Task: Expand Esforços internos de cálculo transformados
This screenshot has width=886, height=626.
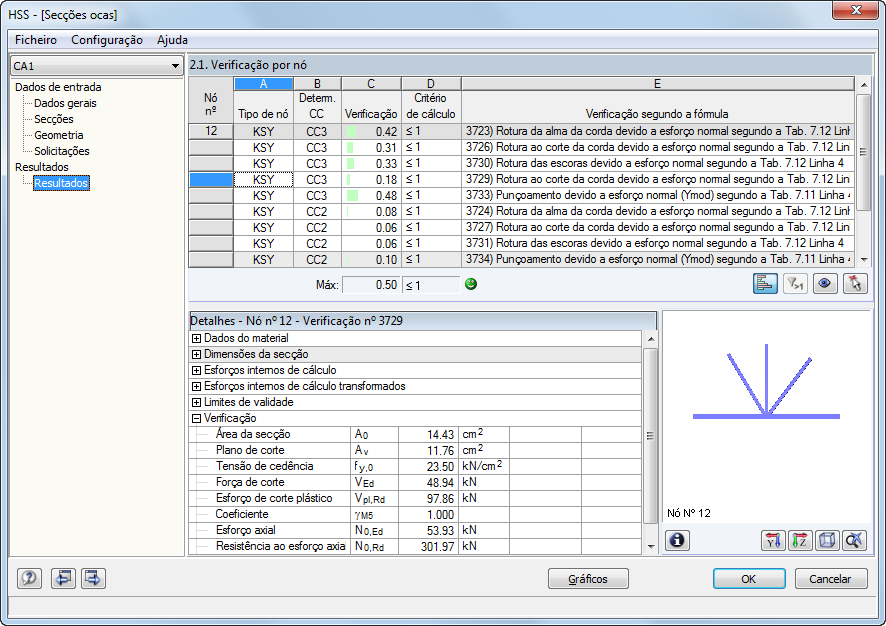Action: click(196, 386)
